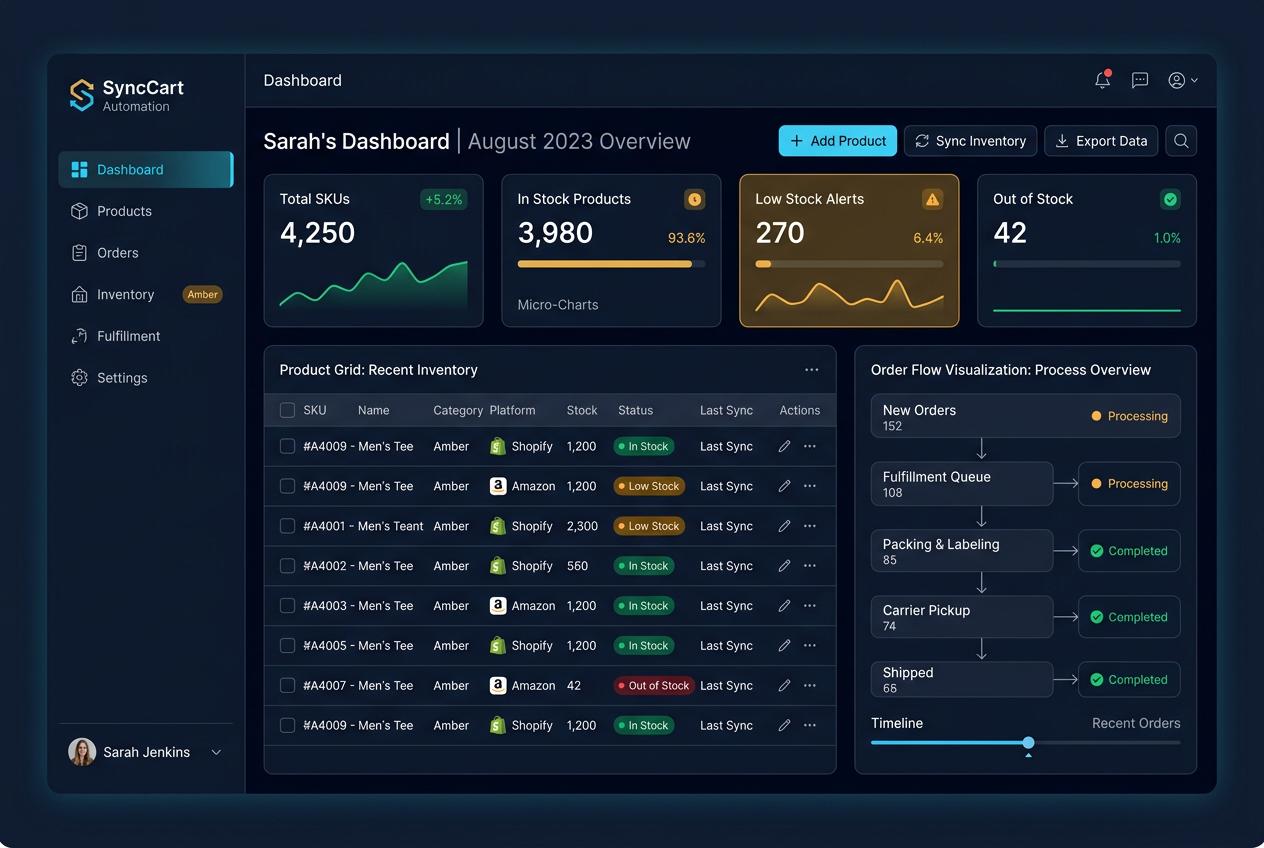Click the clock icon on In Stock Products
This screenshot has width=1264, height=848.
pos(694,199)
